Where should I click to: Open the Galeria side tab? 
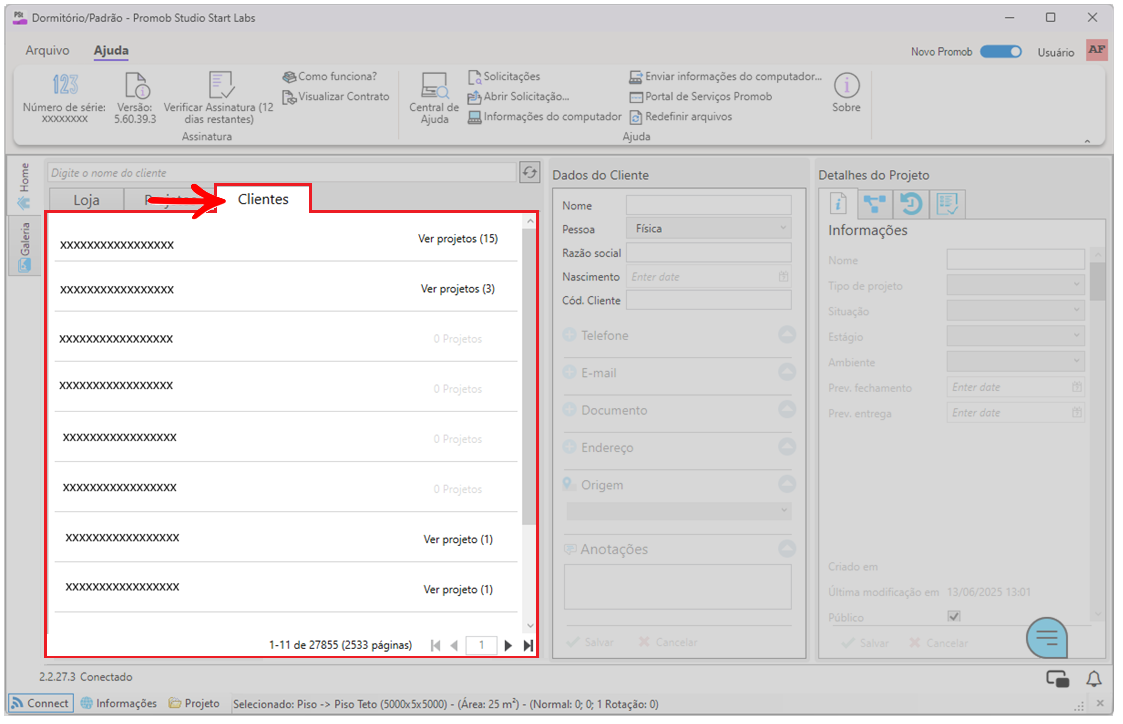point(24,246)
